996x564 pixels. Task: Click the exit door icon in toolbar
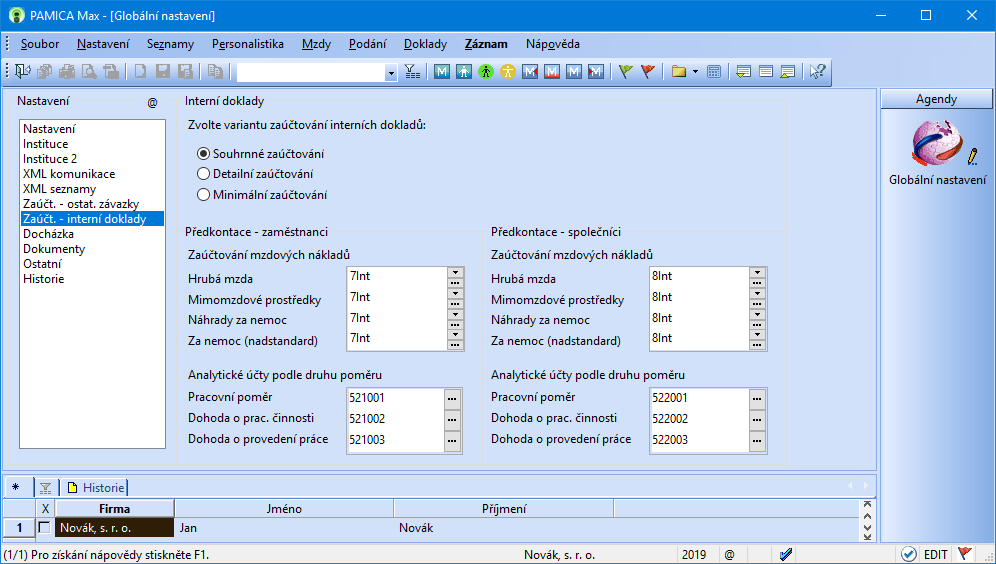click(22, 72)
